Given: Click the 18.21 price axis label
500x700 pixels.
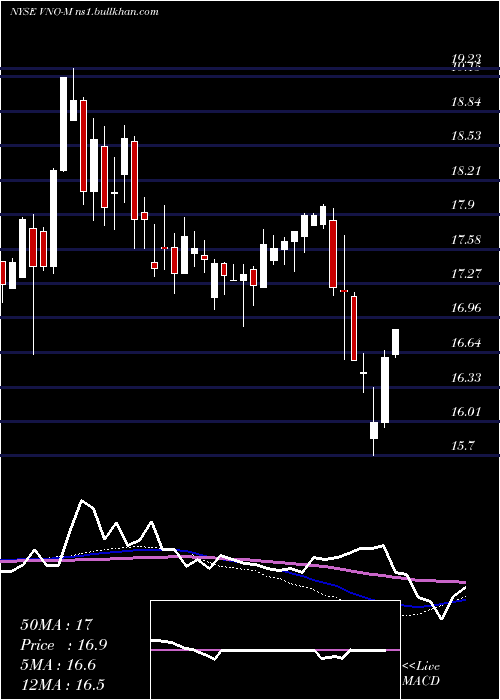Looking at the screenshot, I should (x=466, y=171).
